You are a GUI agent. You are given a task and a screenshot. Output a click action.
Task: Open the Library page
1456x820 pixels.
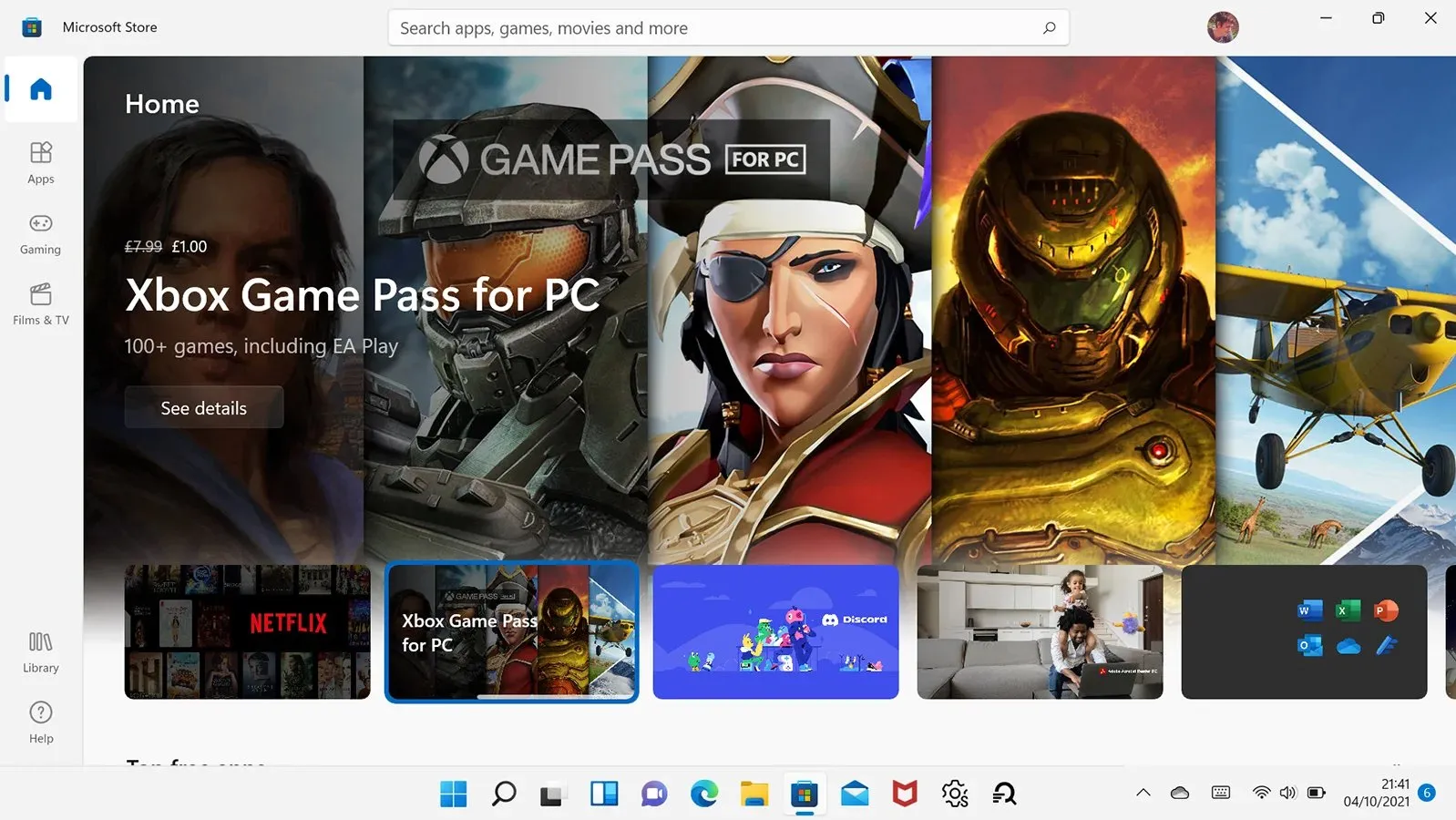tap(41, 651)
